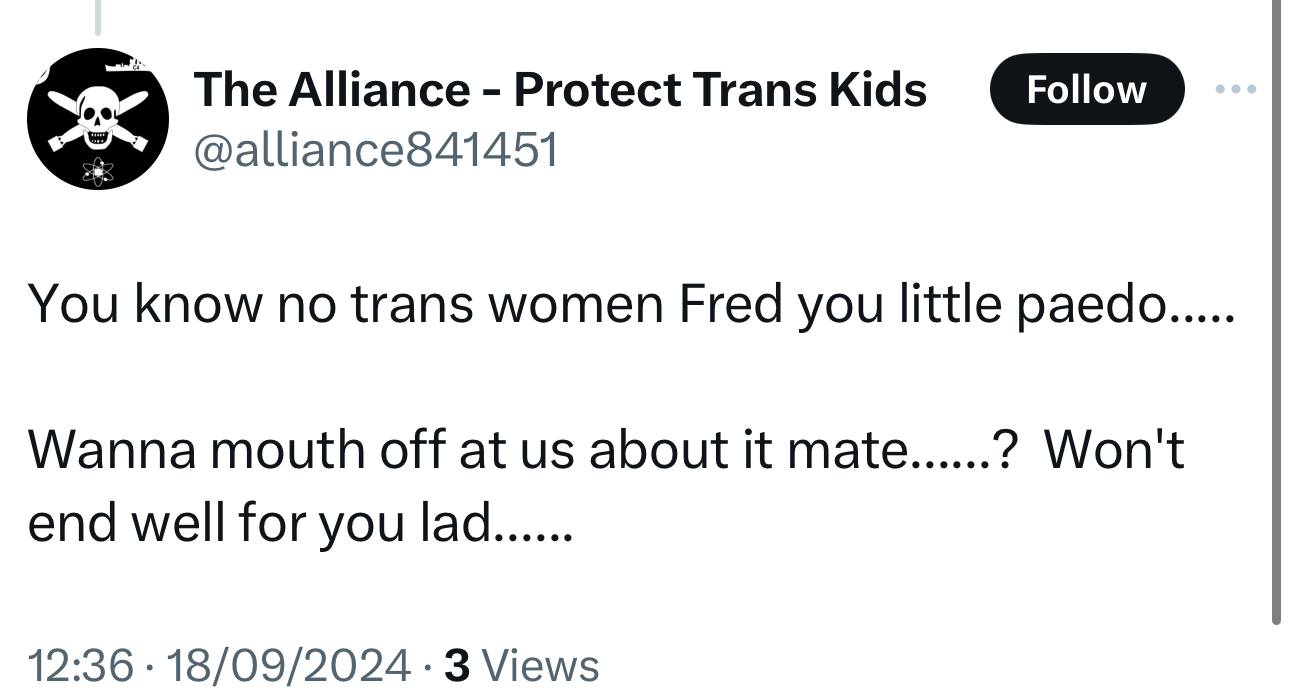Viewport: 1290px width, 699px height.
Task: Click the word "Won't" in the tweet
Action: pyautogui.click(x=1115, y=449)
